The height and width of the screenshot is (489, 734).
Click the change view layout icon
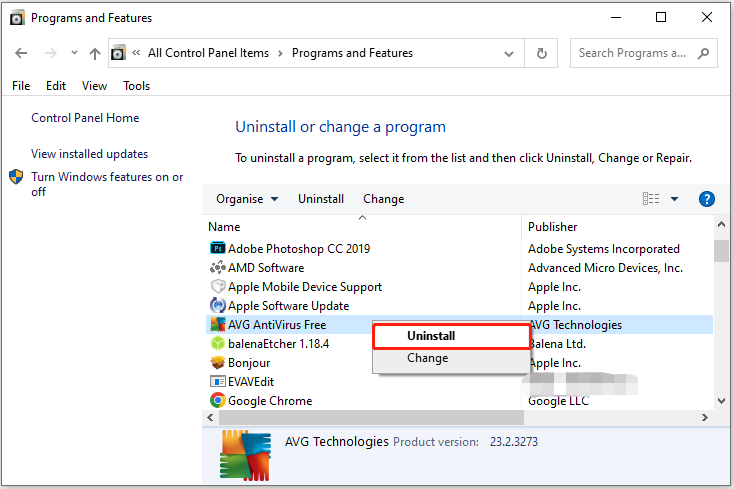[651, 199]
